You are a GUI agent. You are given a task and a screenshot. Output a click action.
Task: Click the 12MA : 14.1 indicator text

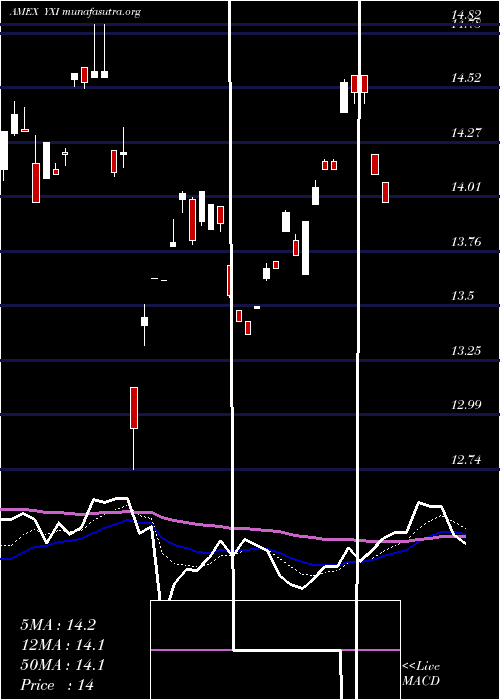pos(62,645)
